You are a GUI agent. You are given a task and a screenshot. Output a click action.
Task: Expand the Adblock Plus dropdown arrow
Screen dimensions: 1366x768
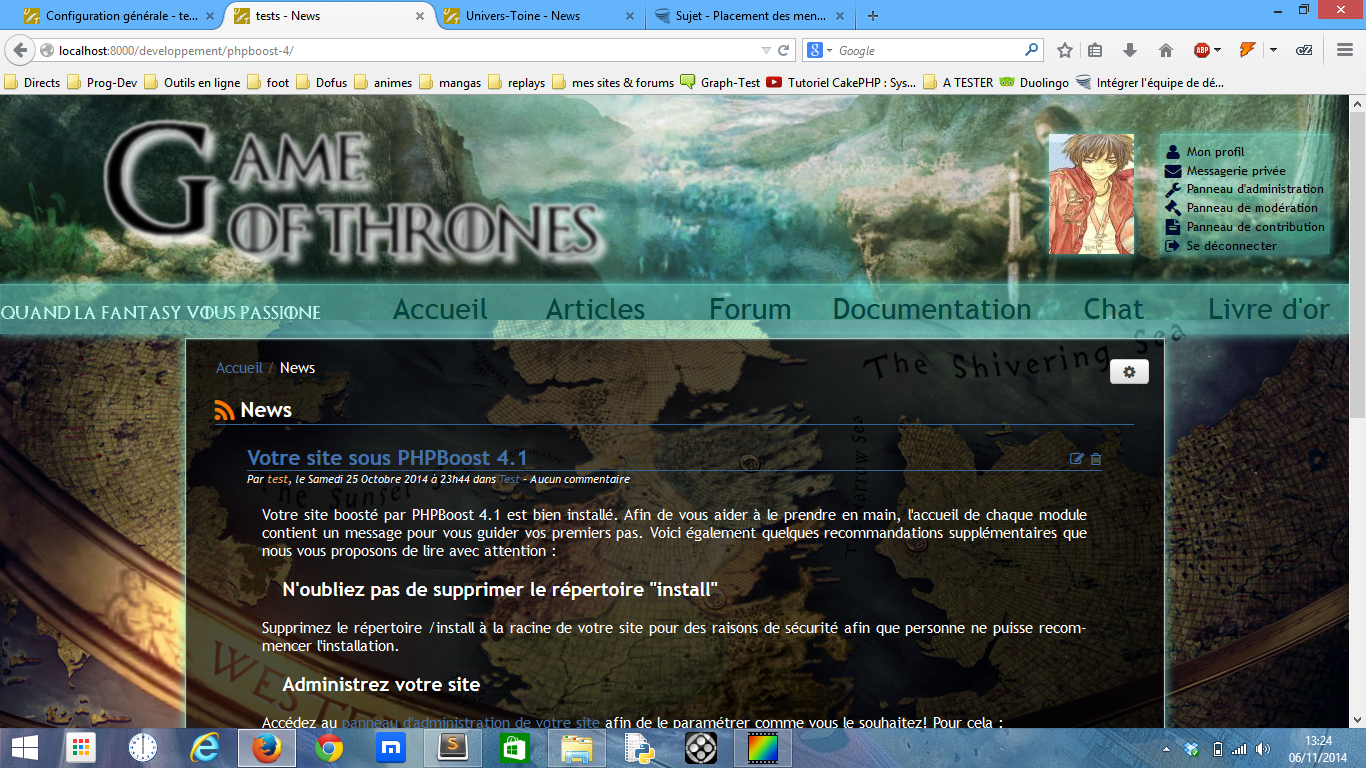[x=1217, y=50]
